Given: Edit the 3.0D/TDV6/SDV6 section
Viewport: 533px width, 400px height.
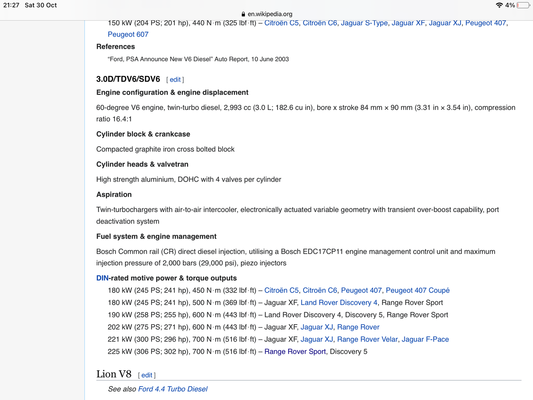Looking at the screenshot, I should (x=175, y=80).
